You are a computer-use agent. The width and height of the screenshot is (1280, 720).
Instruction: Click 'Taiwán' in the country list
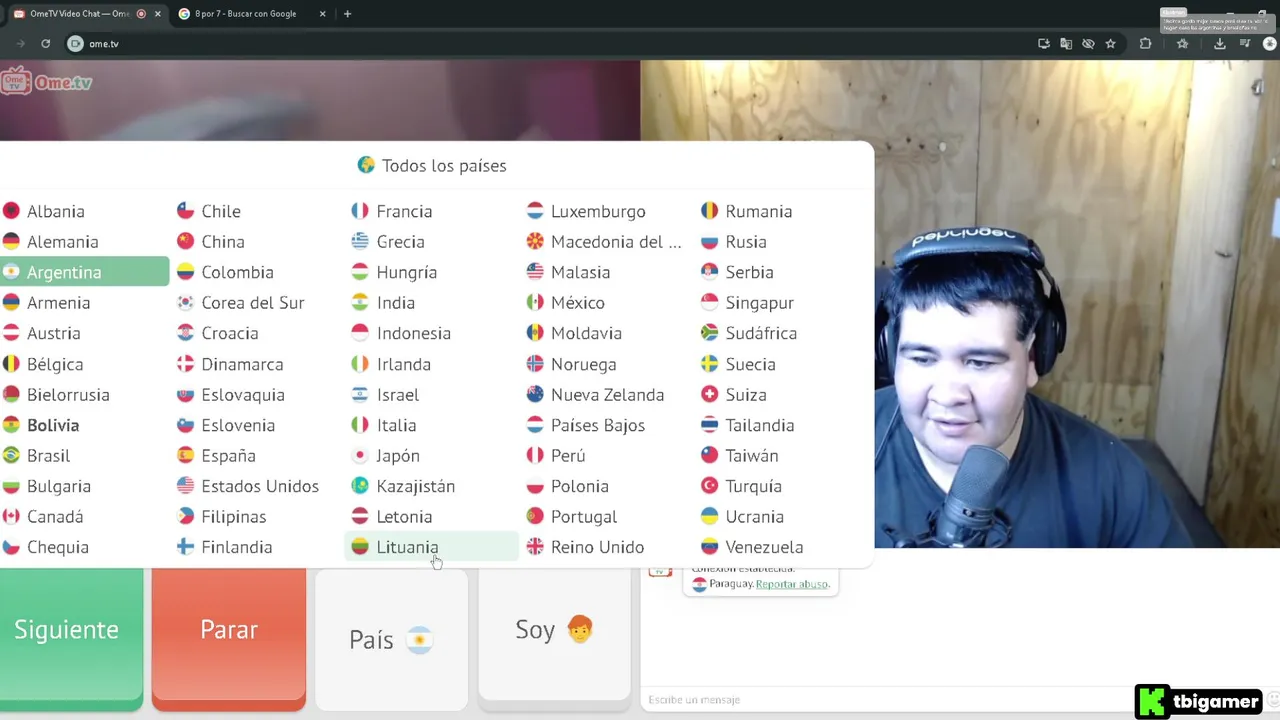[752, 456]
